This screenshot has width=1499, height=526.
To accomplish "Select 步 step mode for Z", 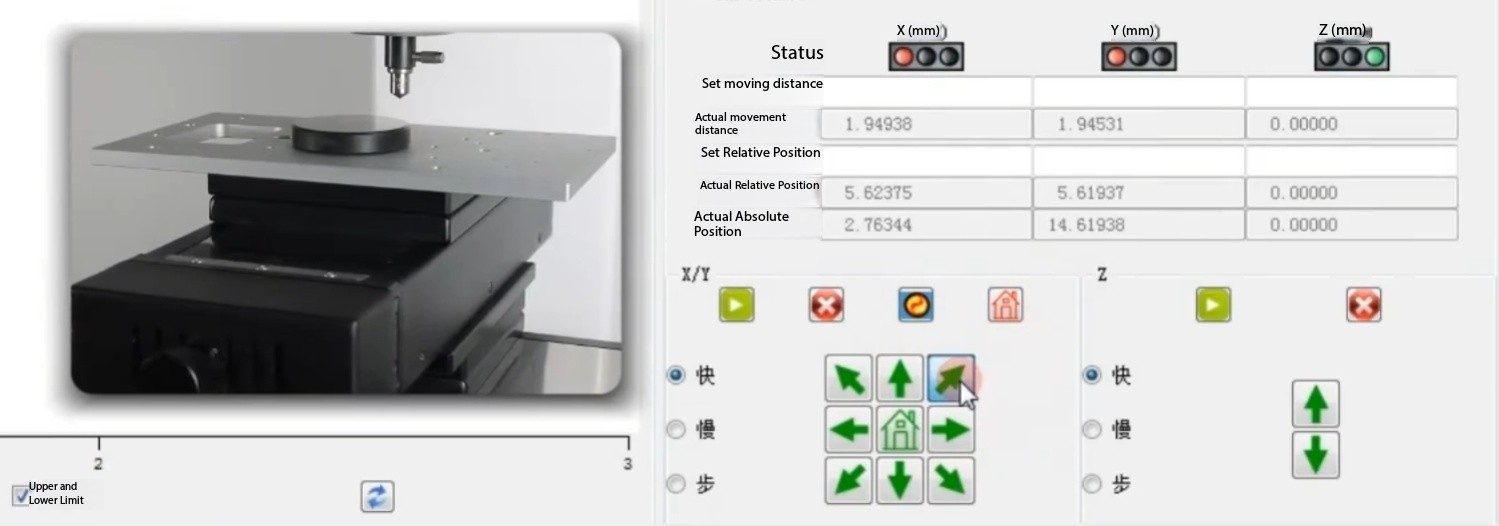I will click(1092, 483).
